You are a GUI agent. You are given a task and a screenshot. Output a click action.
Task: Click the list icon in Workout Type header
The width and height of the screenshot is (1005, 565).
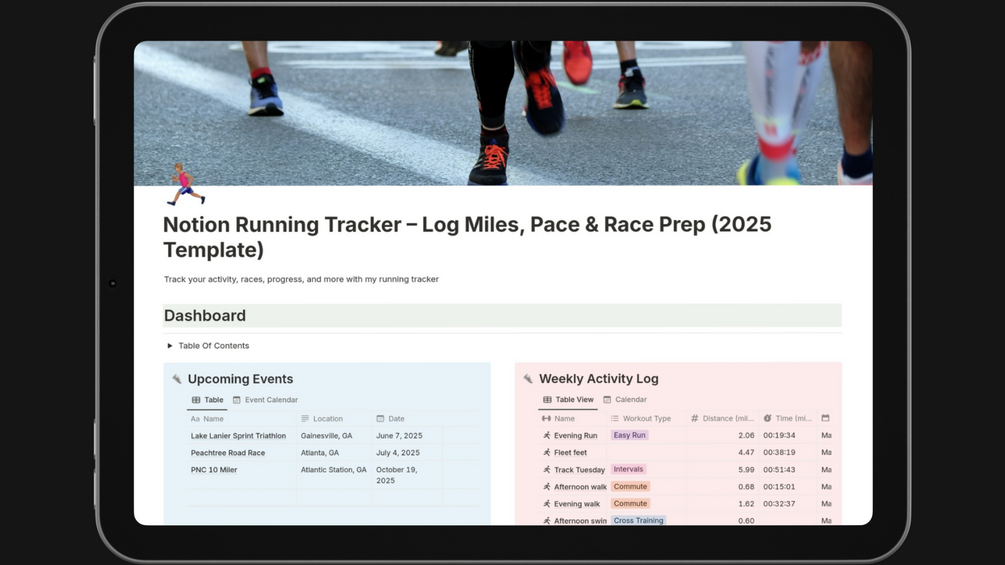[615, 419]
